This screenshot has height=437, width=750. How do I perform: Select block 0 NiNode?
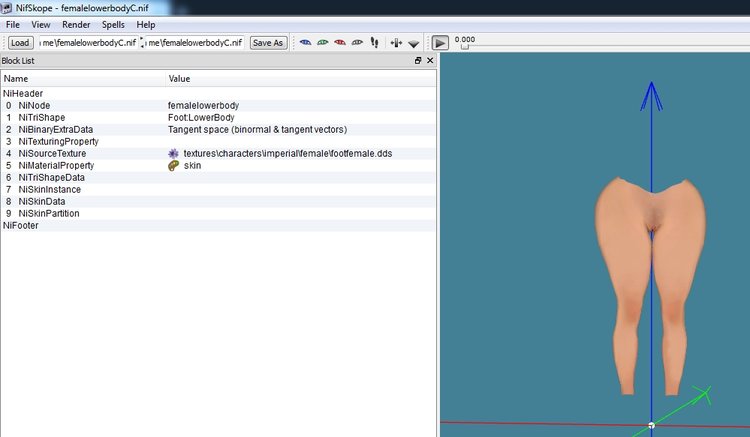[x=218, y=105]
